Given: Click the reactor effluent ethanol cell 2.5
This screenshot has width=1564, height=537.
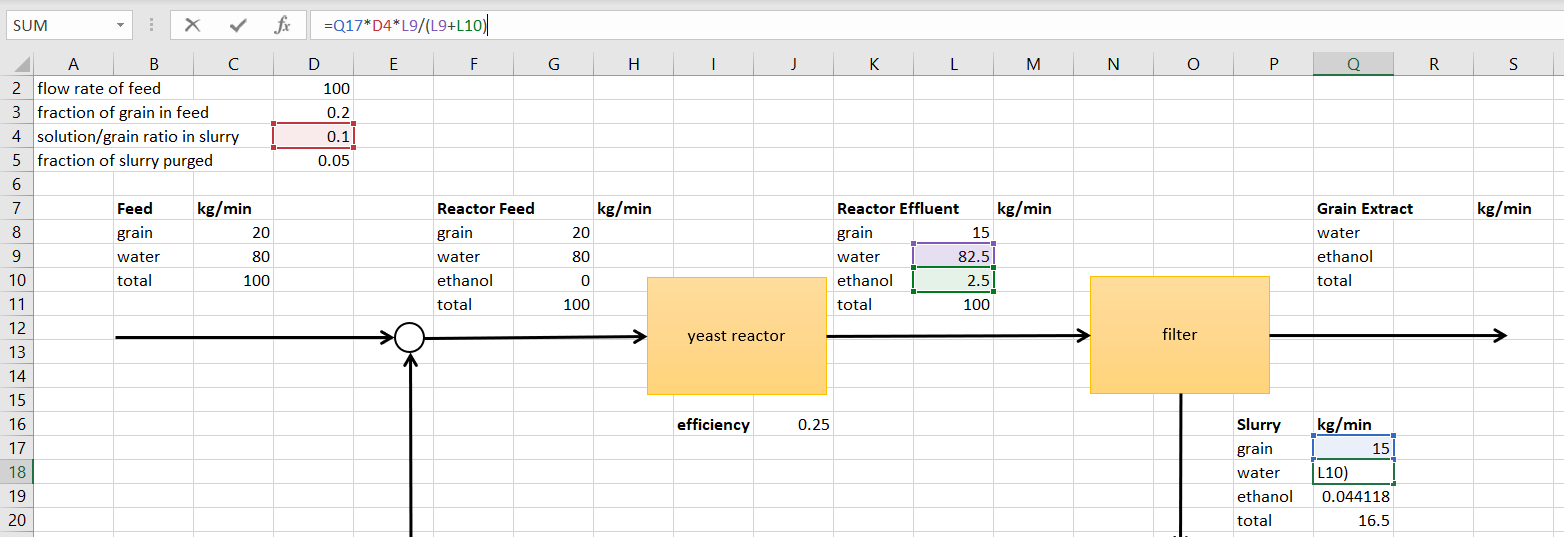Looking at the screenshot, I should click(953, 281).
